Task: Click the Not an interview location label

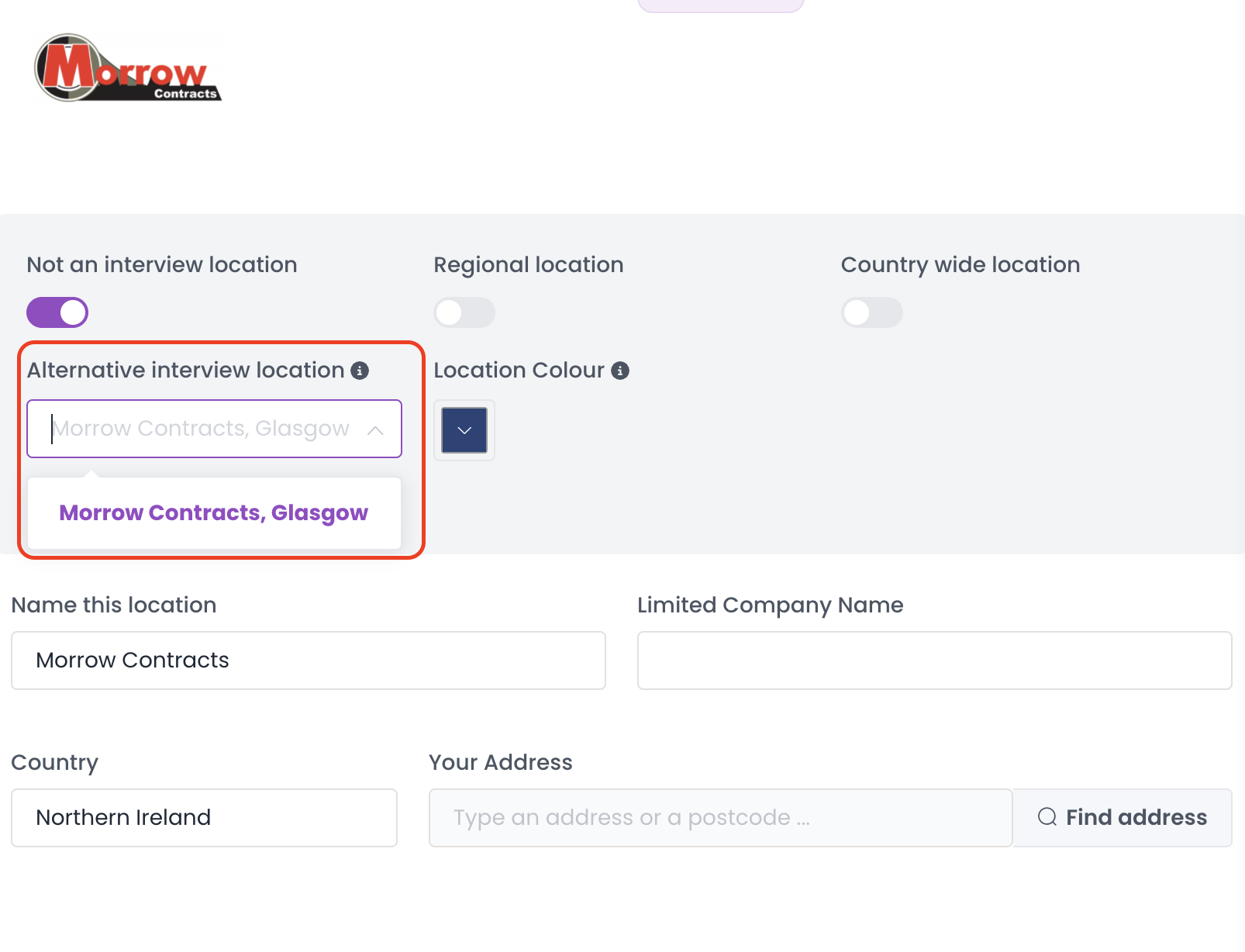Action: (x=162, y=265)
